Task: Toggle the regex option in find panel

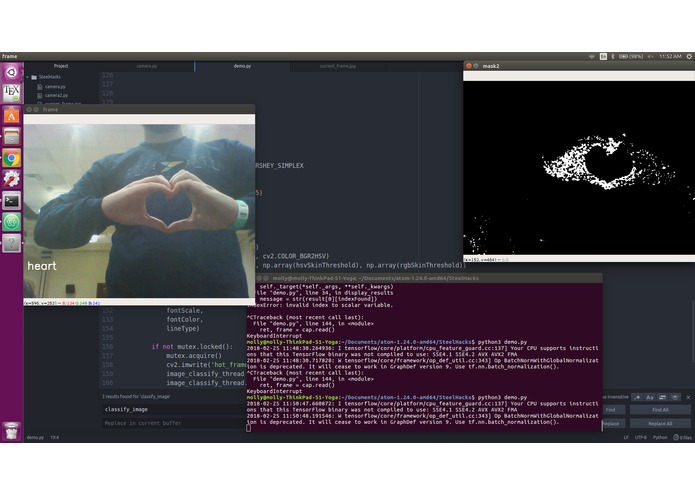Action: [x=637, y=397]
